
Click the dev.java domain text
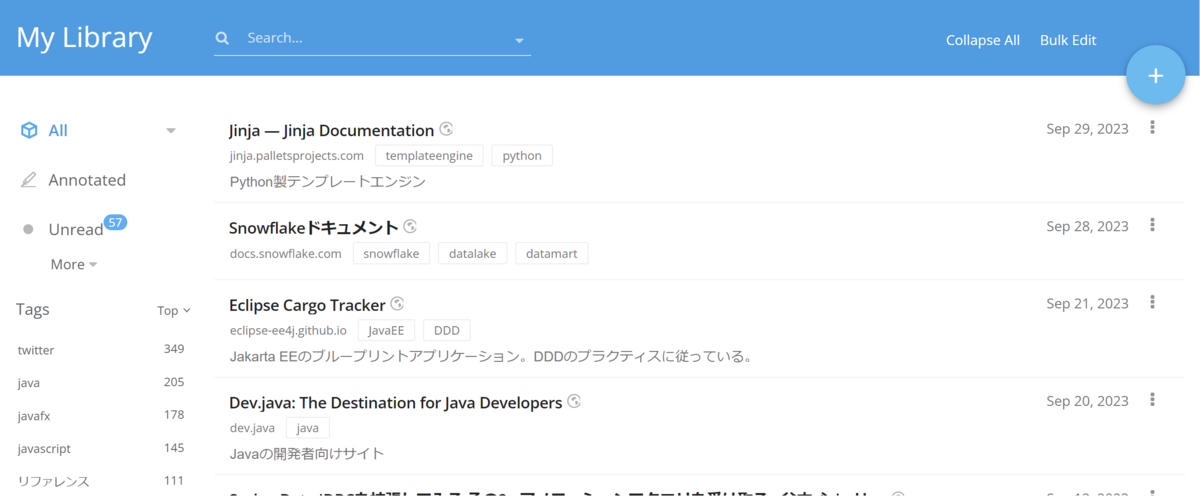pos(252,429)
